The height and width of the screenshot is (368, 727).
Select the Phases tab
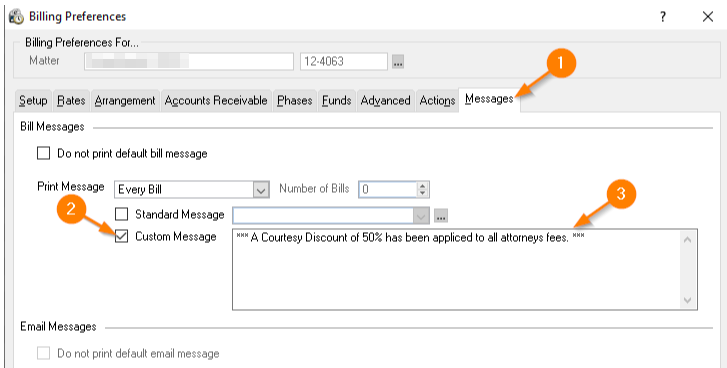pyautogui.click(x=295, y=101)
